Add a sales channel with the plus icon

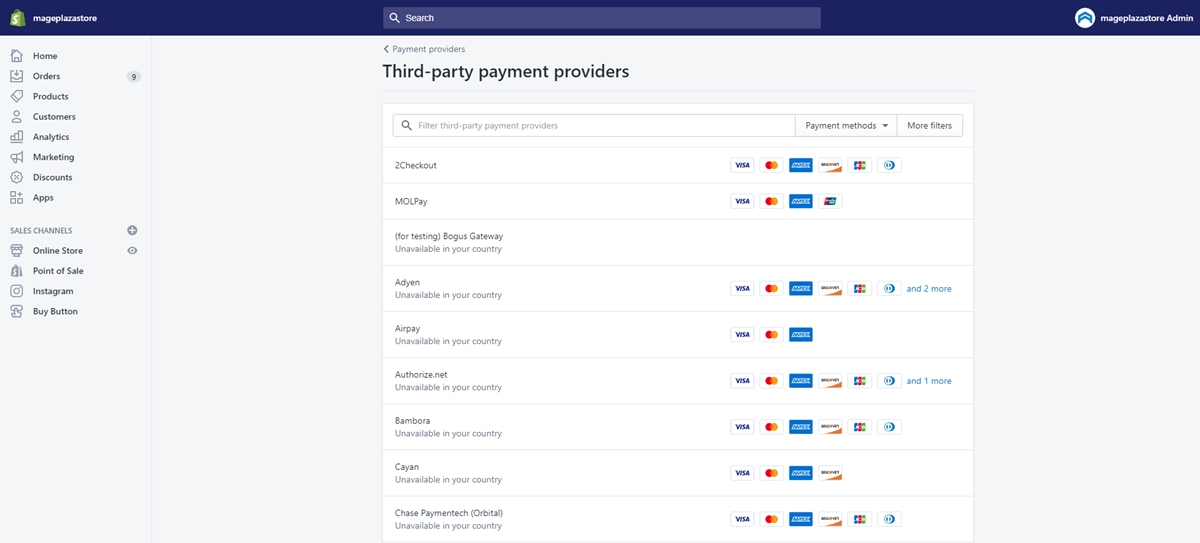tap(132, 230)
